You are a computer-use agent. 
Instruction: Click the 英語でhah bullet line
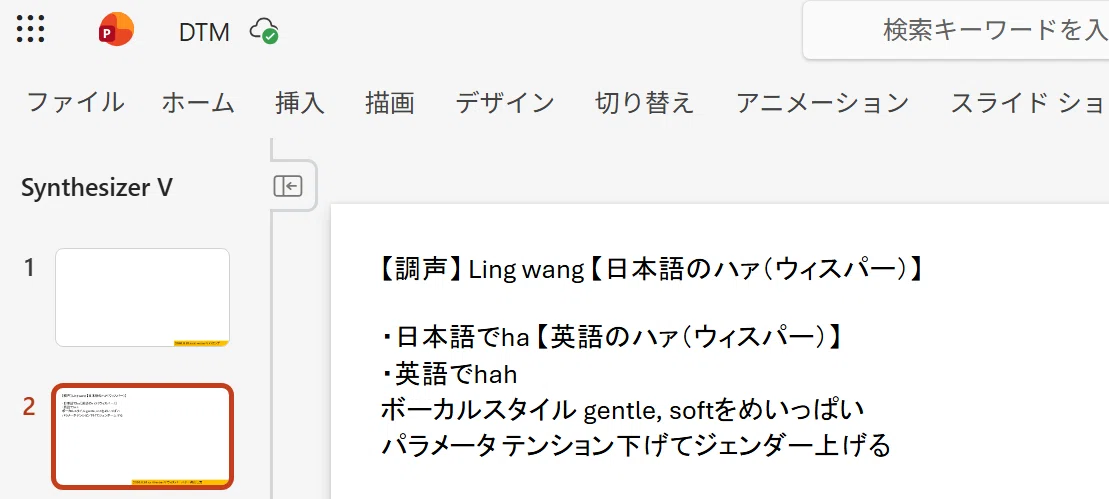[449, 374]
